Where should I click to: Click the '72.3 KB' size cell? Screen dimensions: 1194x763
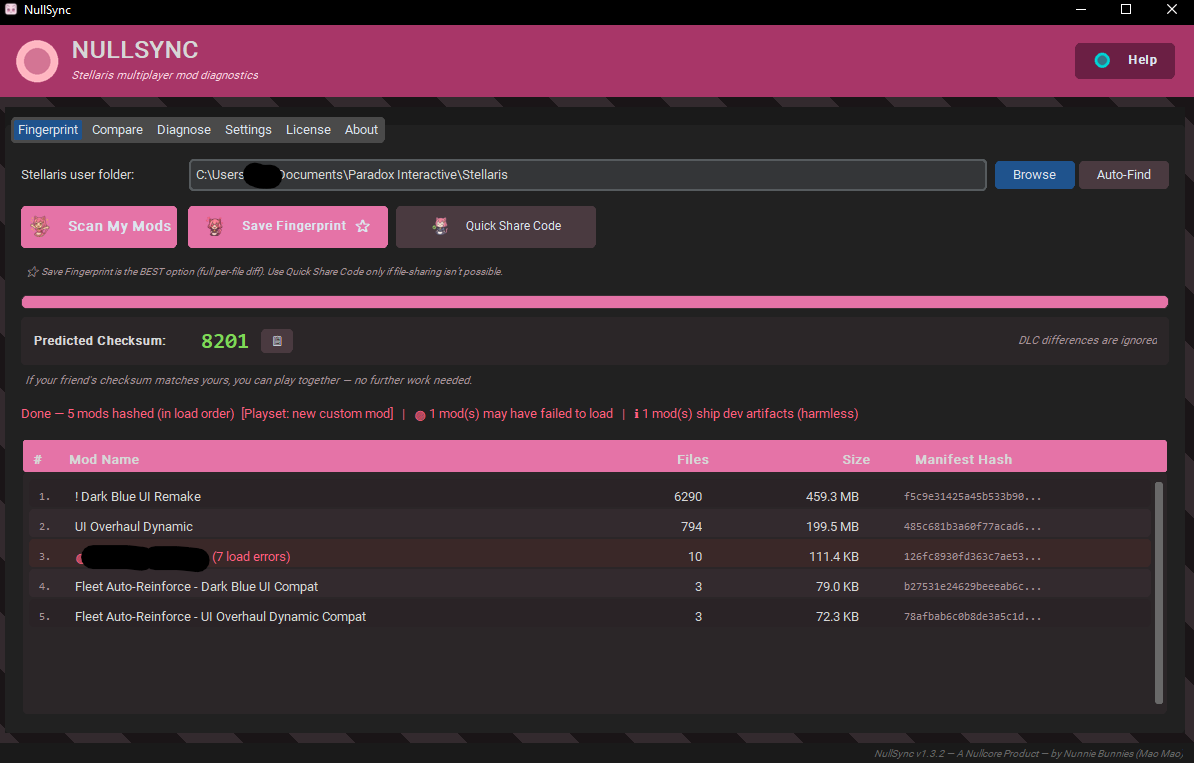click(x=838, y=617)
